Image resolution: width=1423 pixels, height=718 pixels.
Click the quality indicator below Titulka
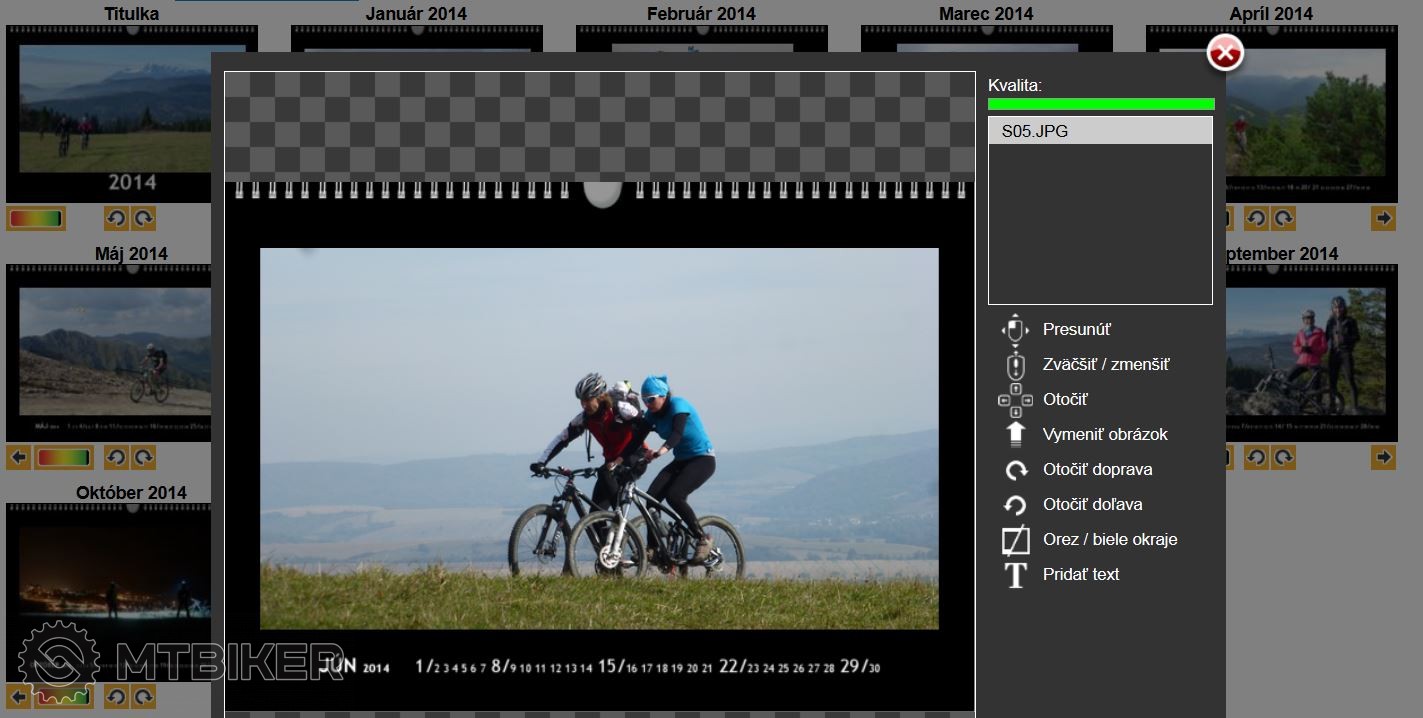tap(36, 218)
